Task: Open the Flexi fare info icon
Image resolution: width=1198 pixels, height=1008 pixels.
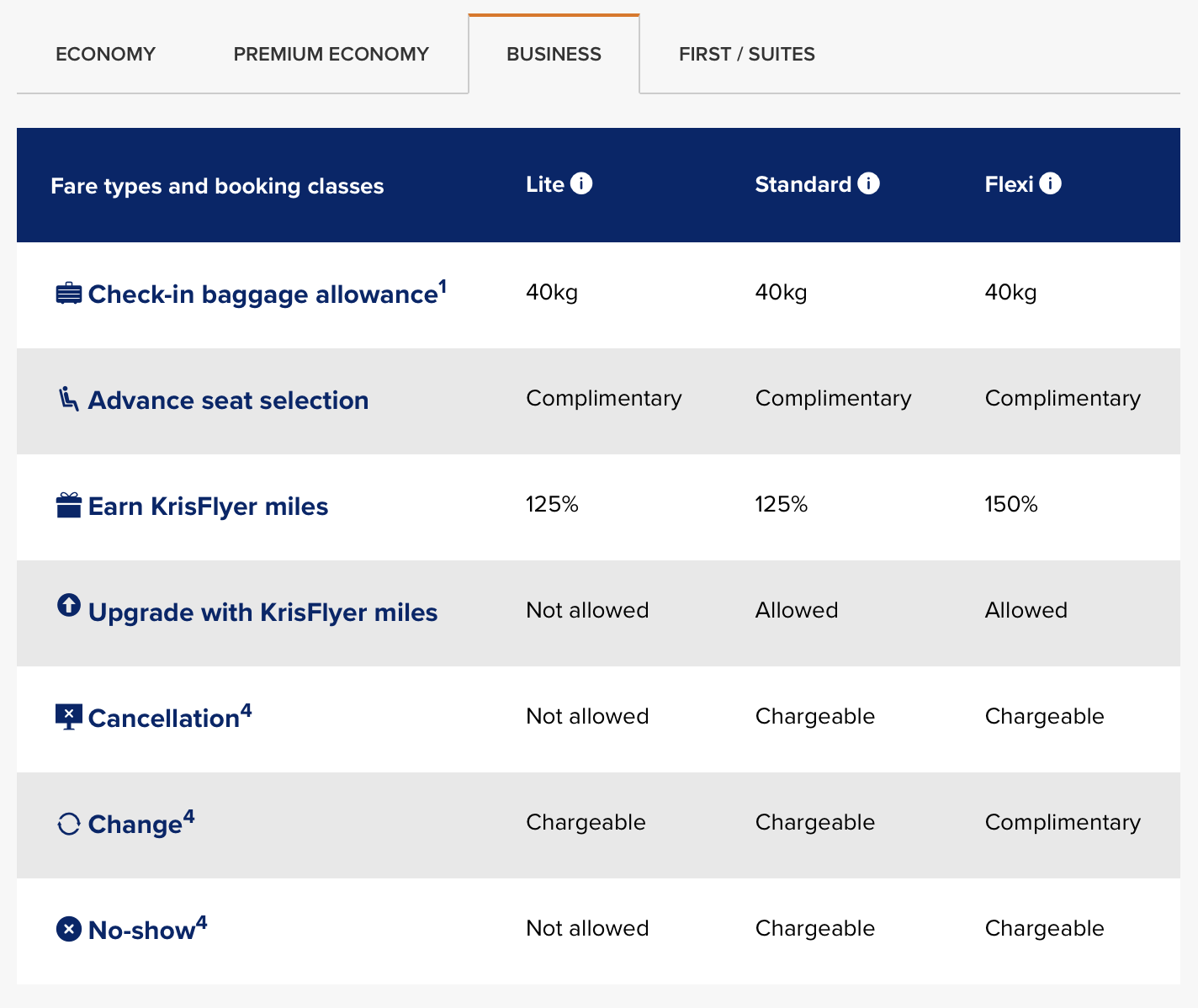Action: click(x=1051, y=183)
